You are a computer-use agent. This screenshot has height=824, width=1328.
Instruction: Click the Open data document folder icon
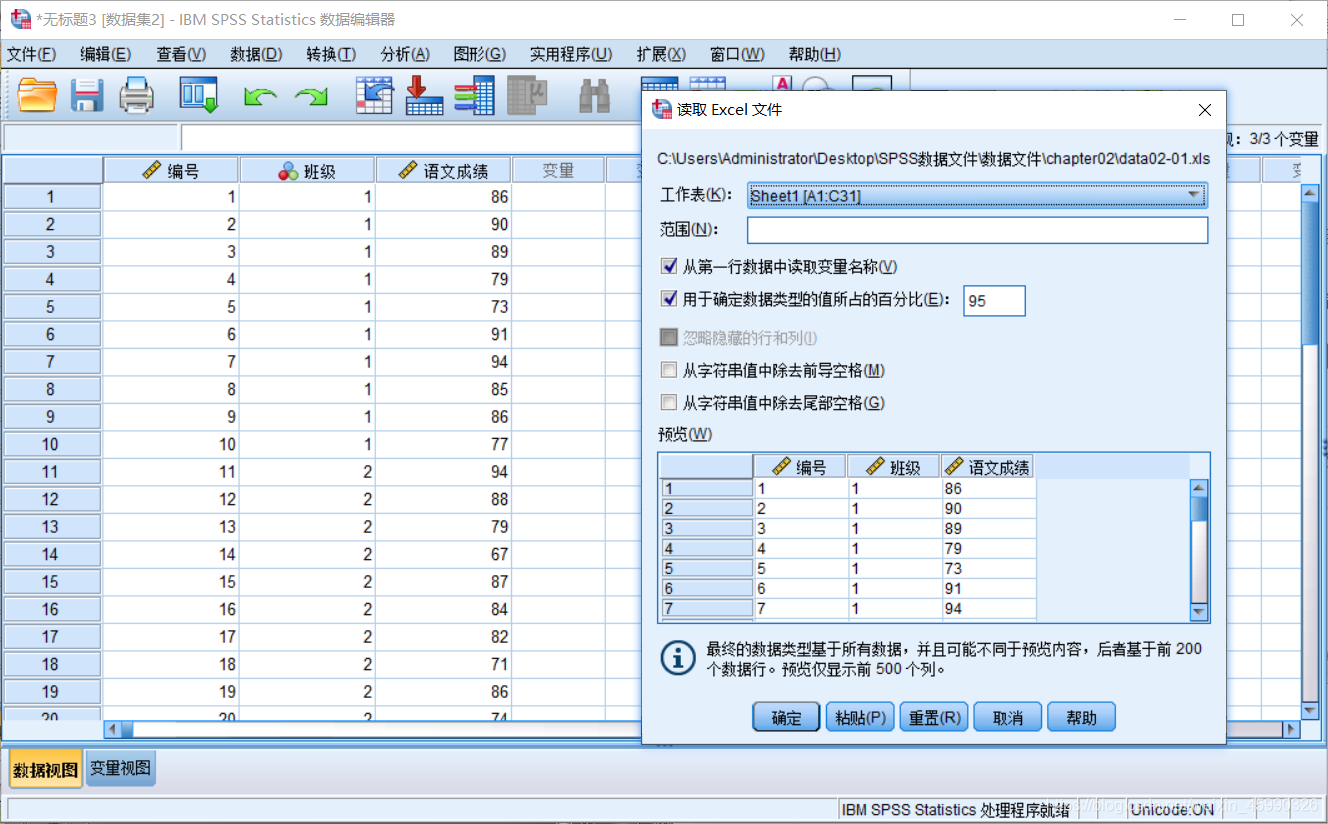(38, 95)
